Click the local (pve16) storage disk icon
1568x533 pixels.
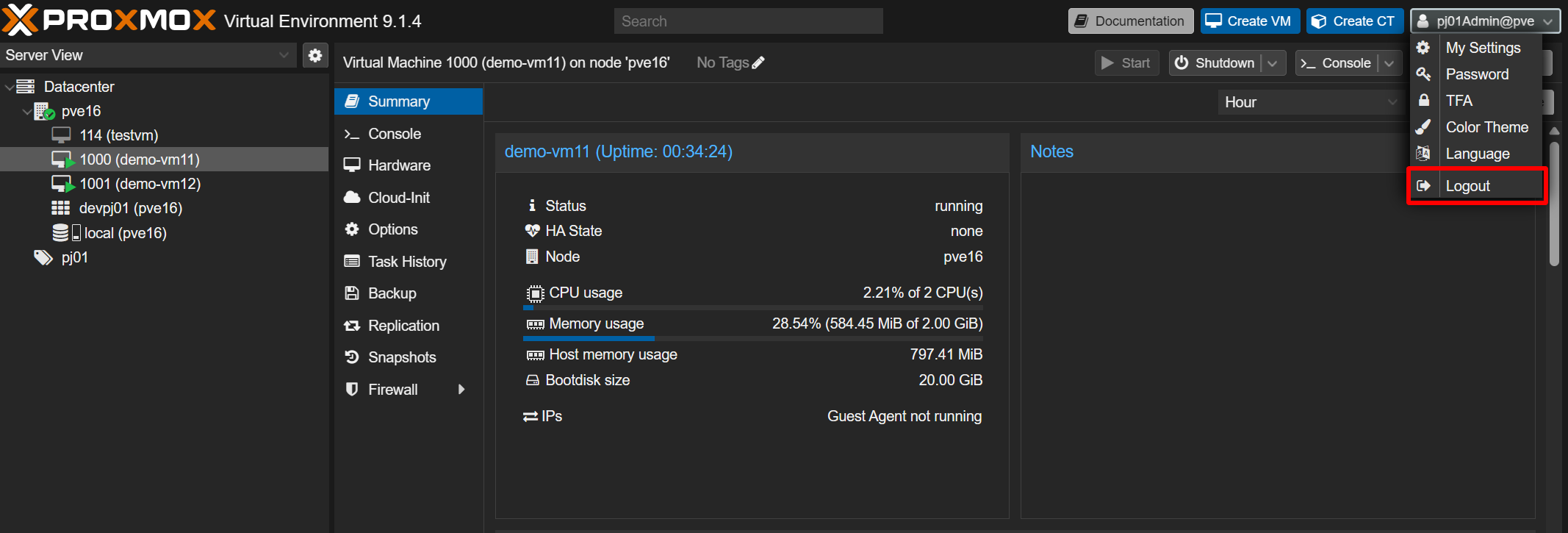click(62, 233)
